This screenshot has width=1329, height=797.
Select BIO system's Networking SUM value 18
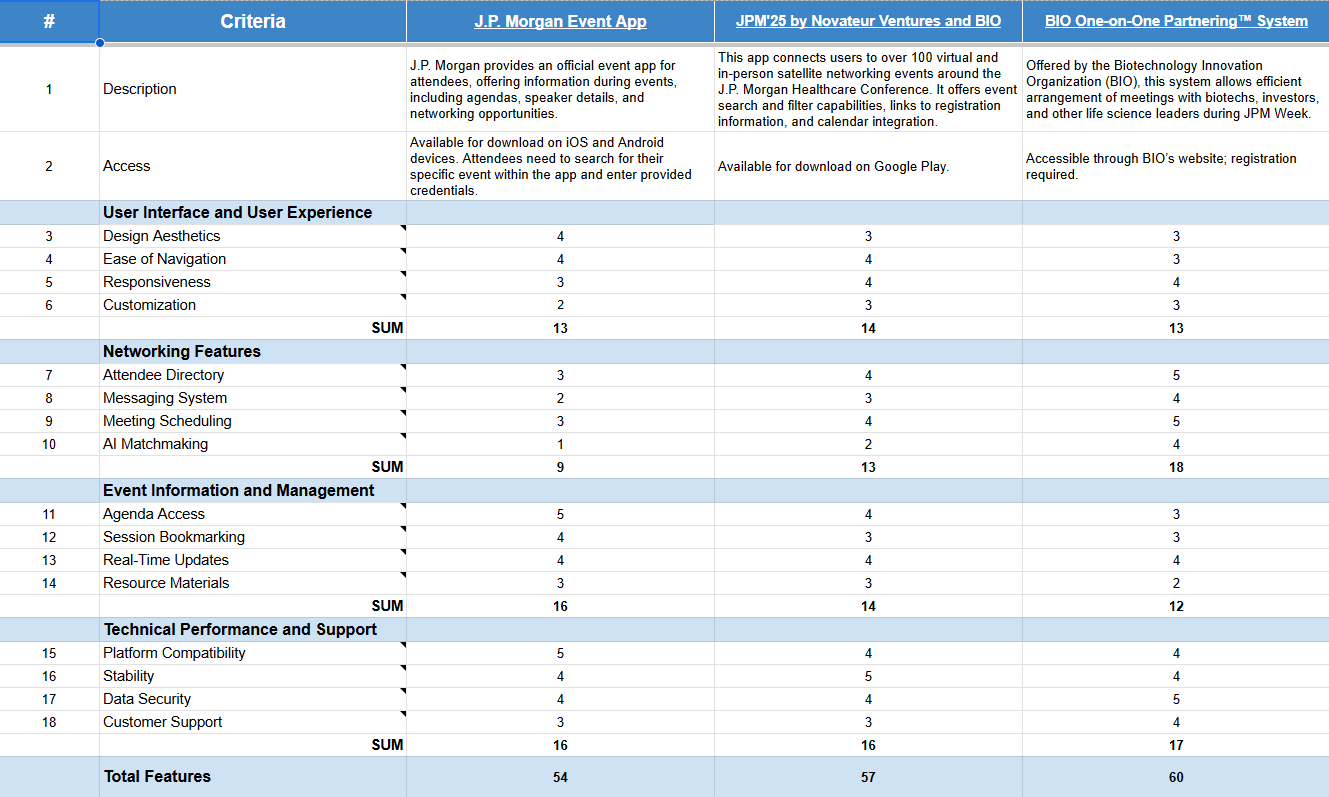(1176, 467)
